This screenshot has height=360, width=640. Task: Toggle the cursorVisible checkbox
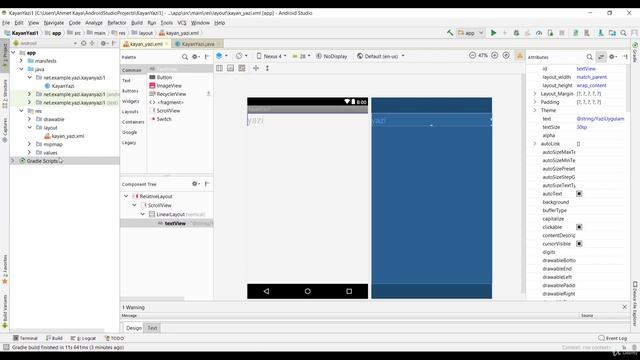pos(579,244)
